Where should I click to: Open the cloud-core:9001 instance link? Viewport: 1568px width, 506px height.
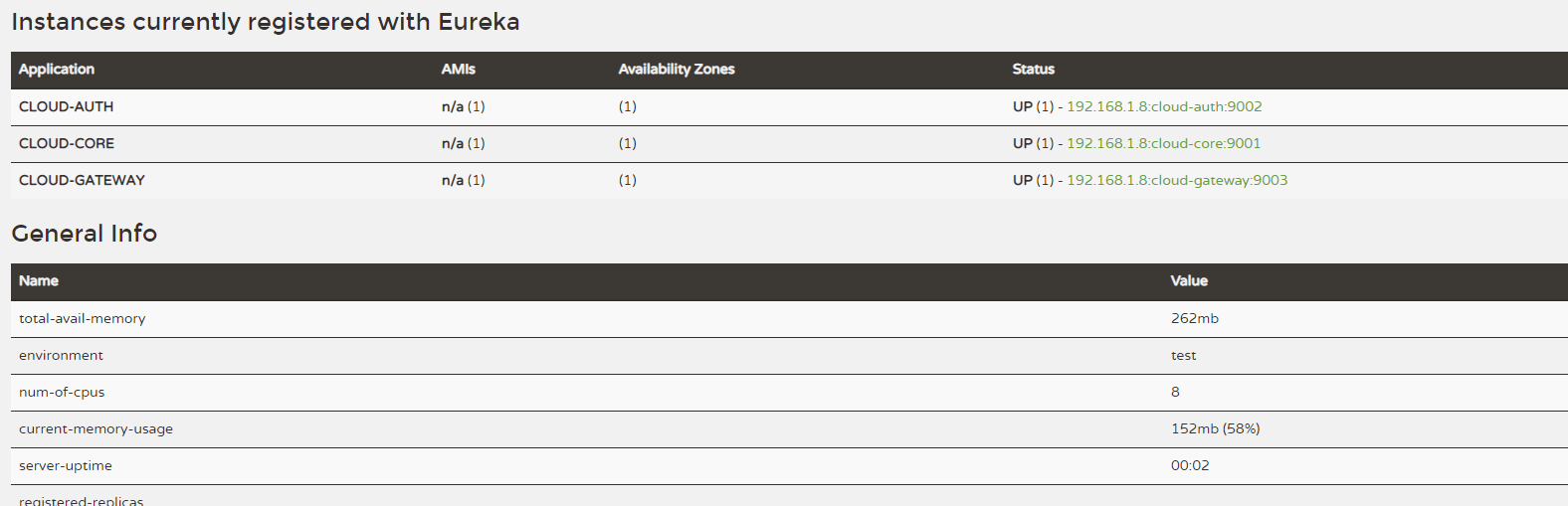point(1163,143)
